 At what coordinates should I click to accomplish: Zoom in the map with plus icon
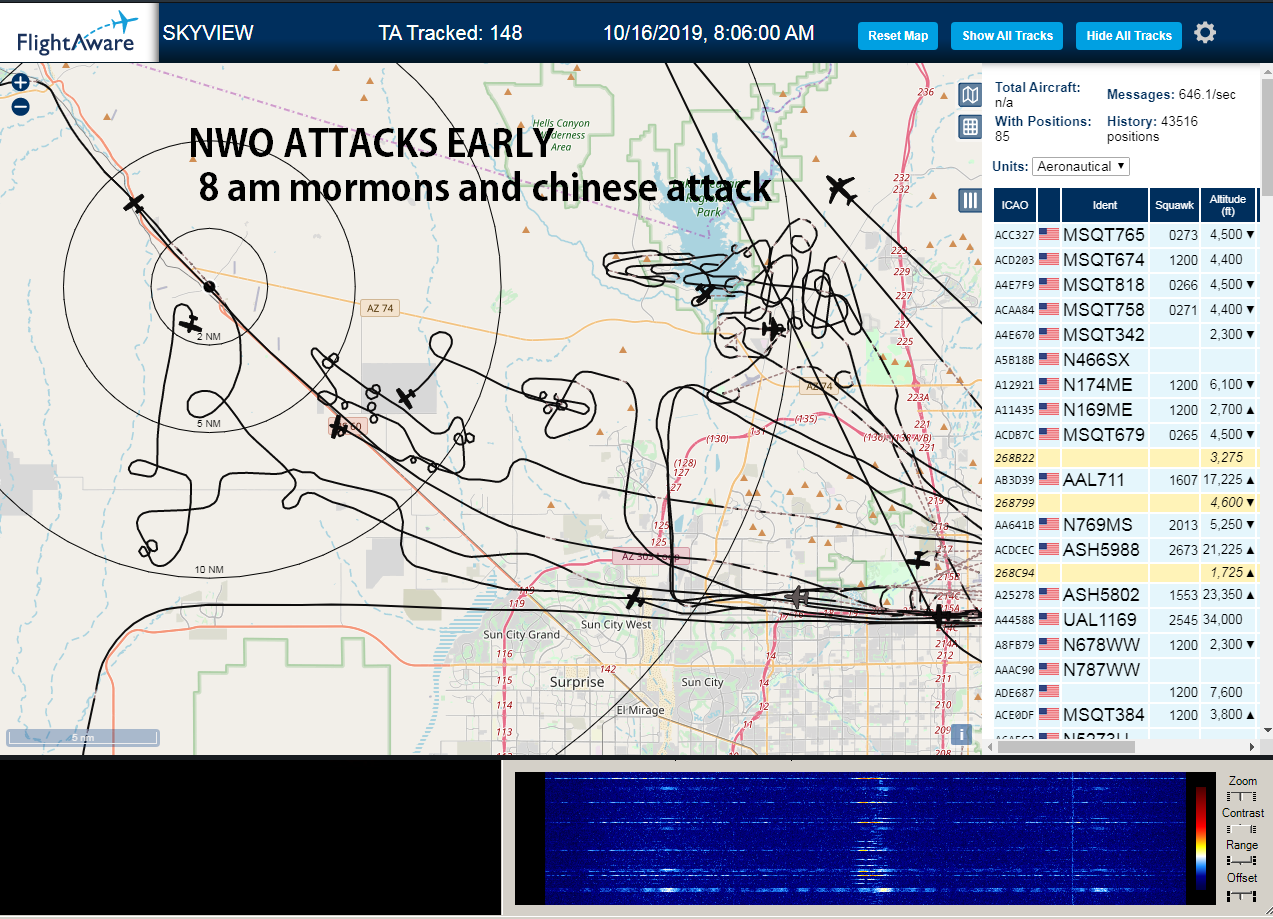click(x=20, y=83)
